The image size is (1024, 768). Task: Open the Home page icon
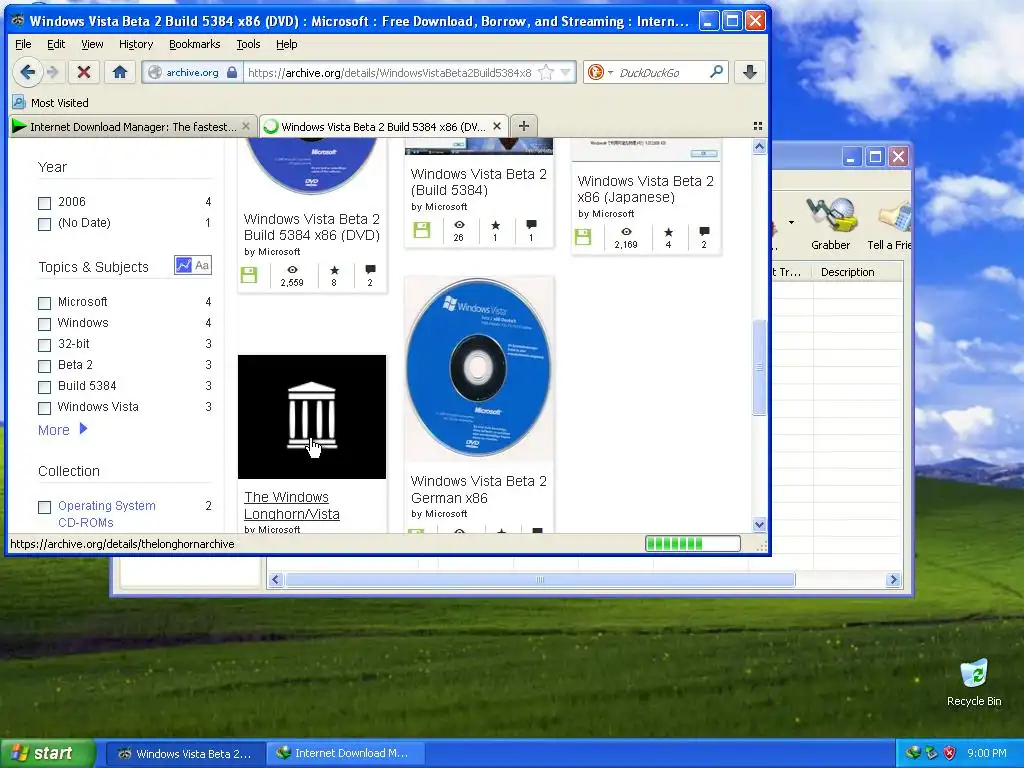tap(120, 72)
